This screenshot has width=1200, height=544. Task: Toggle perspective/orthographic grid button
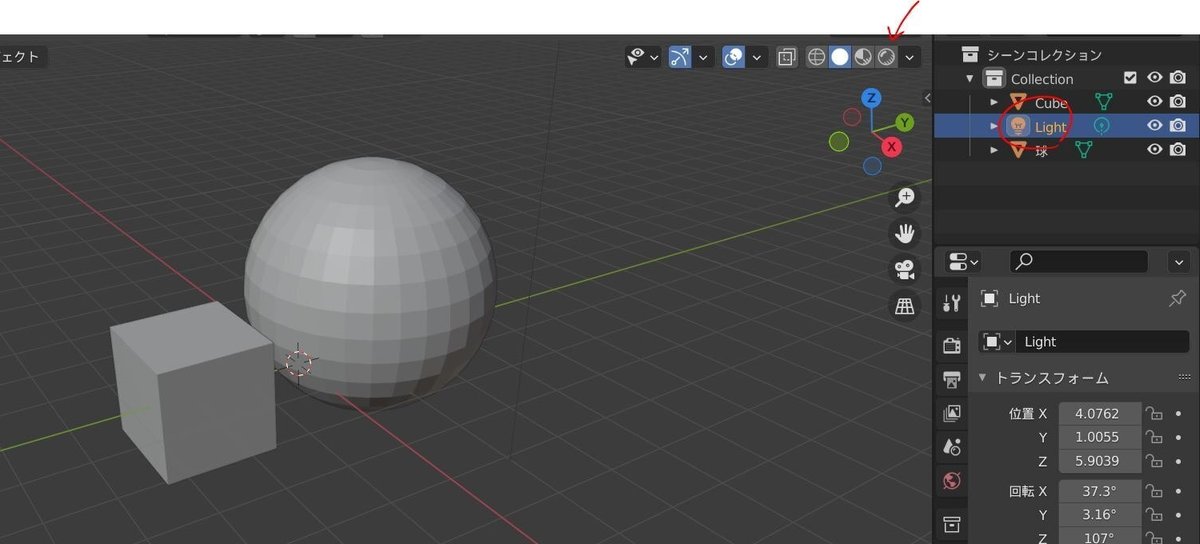pyautogui.click(x=904, y=306)
